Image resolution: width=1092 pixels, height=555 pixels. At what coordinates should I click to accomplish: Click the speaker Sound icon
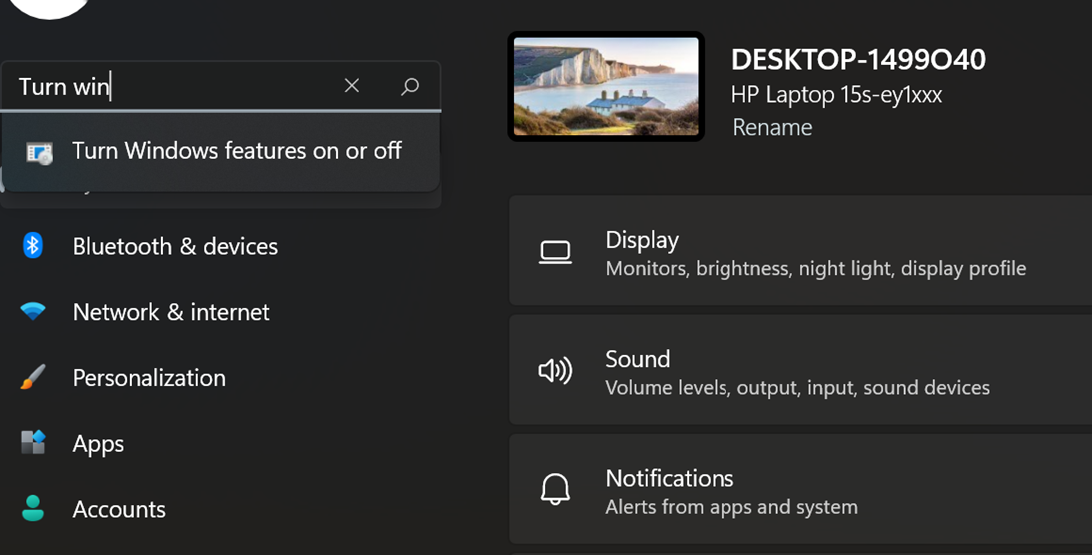(555, 370)
